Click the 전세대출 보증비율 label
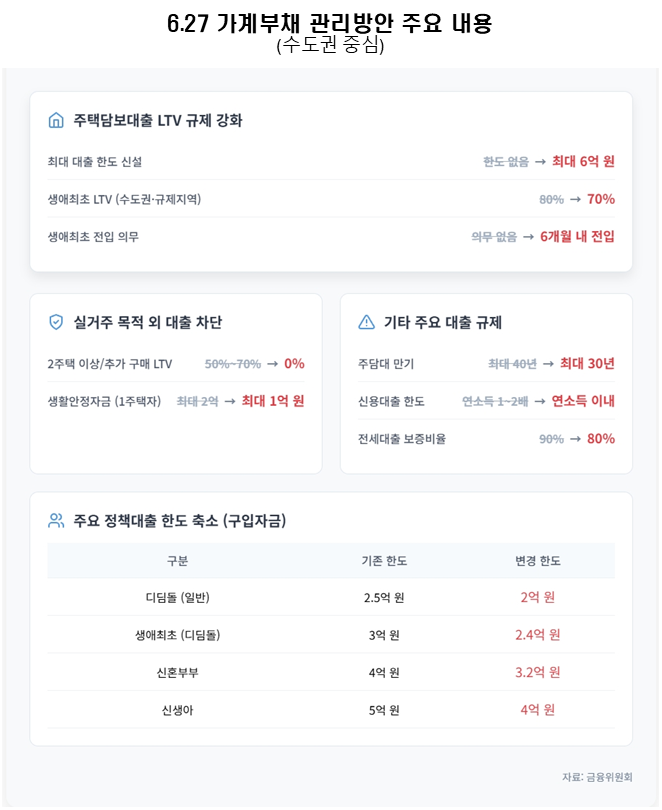The height and width of the screenshot is (810, 662). (402, 439)
